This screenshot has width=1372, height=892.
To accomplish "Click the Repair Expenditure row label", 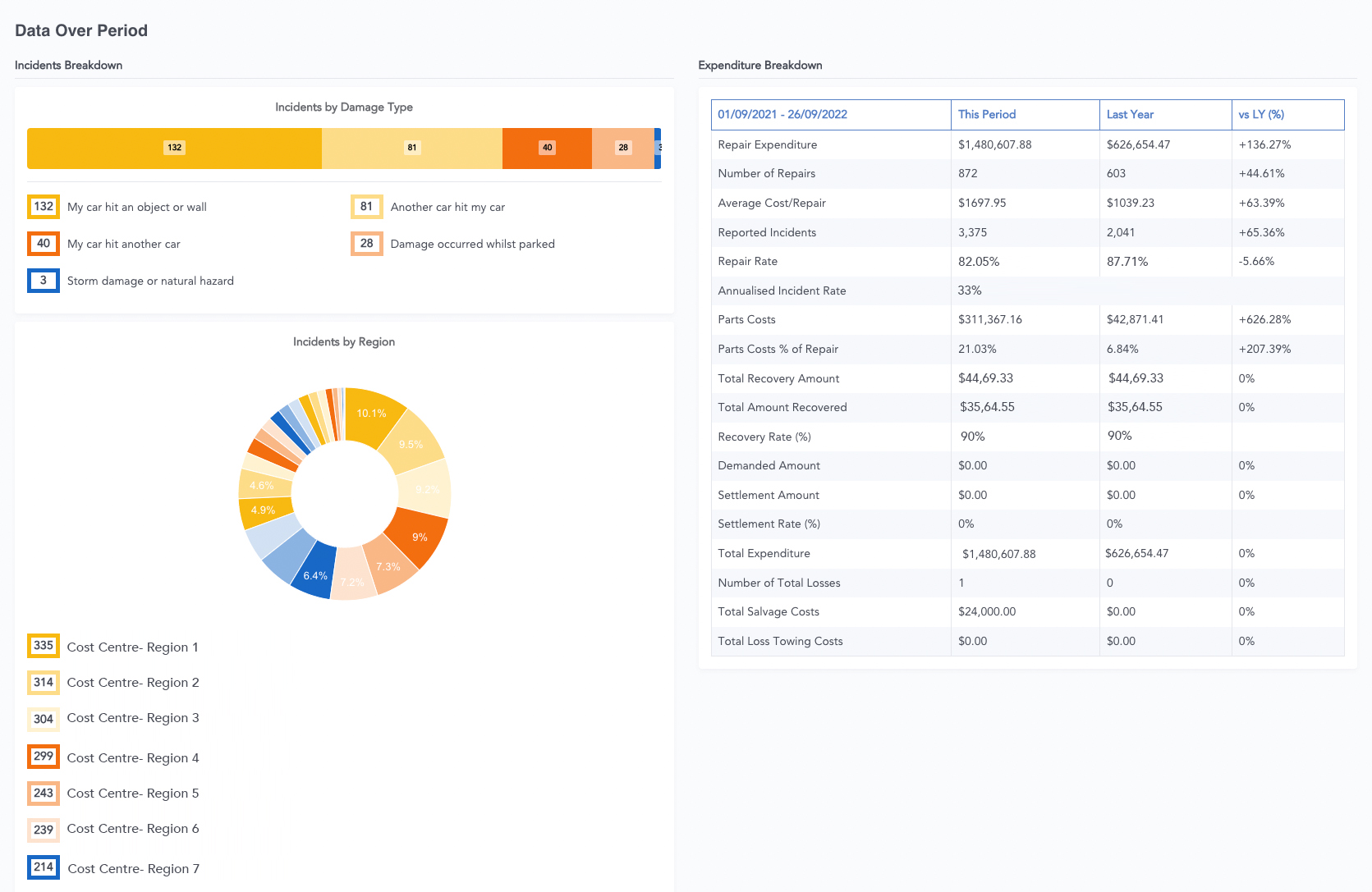I will tap(768, 144).
